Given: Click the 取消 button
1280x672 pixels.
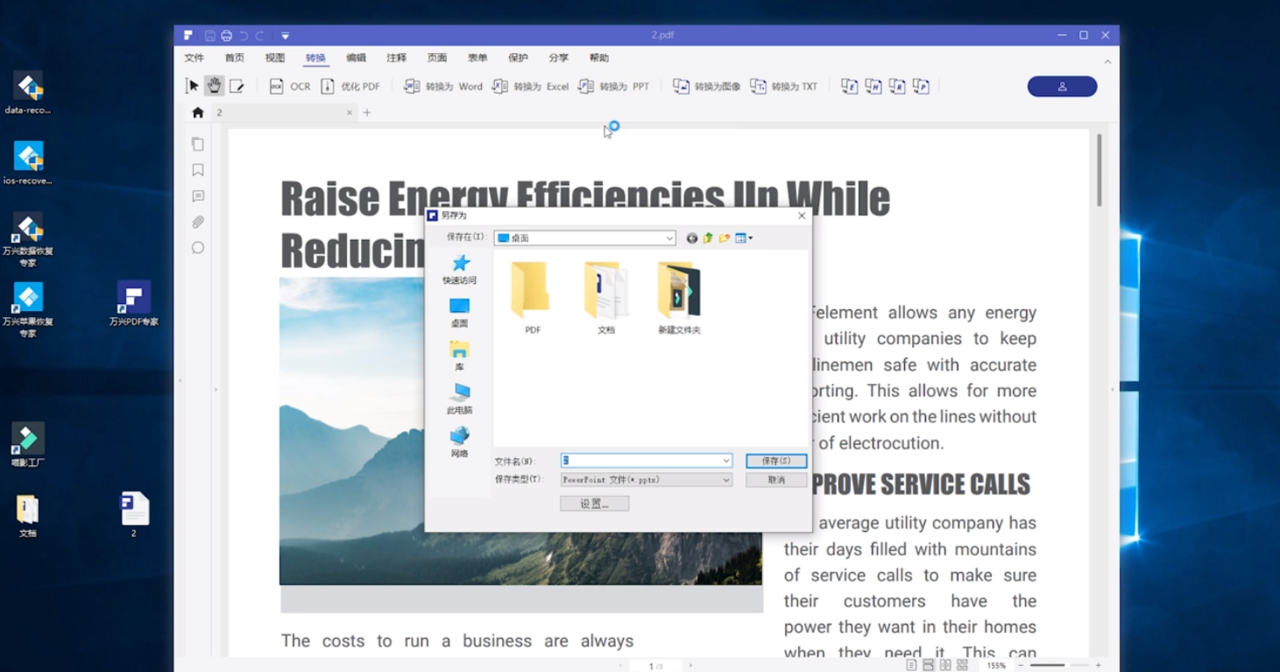Looking at the screenshot, I should [776, 480].
